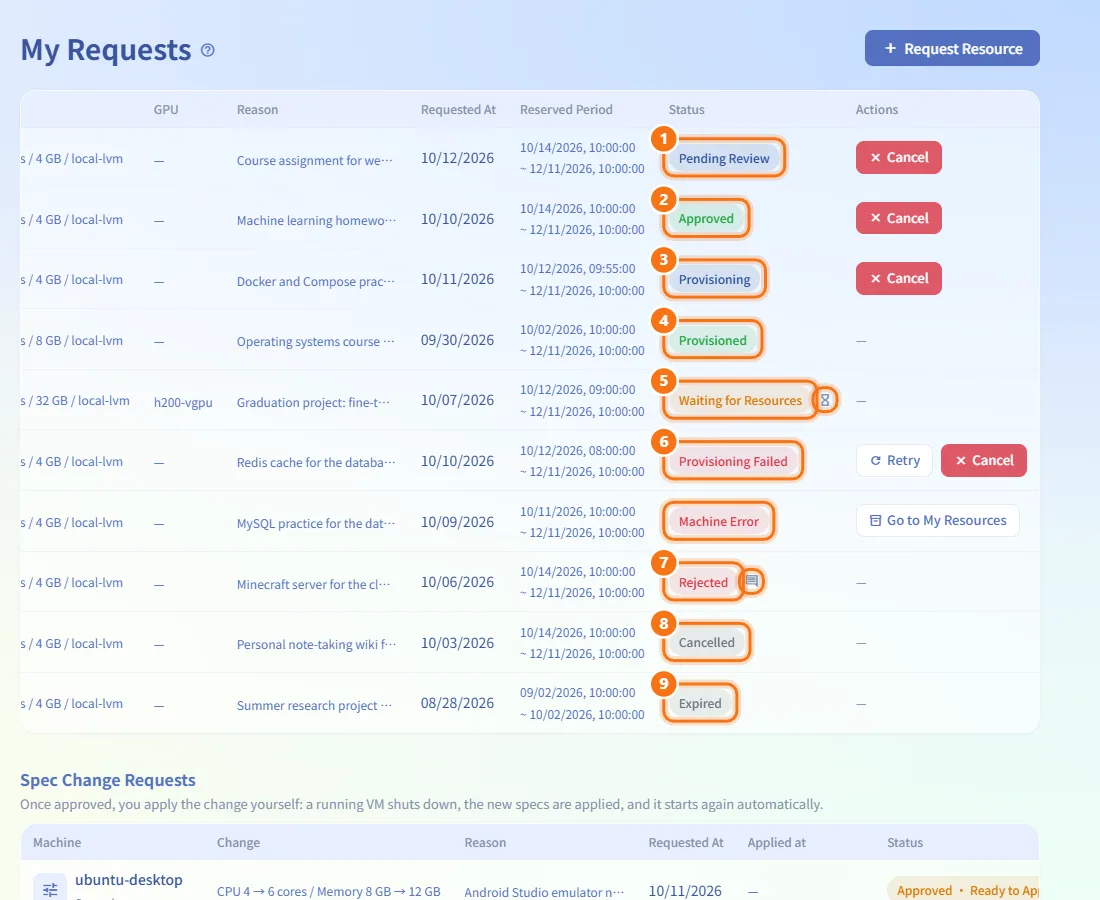Click the Machine Error badge
The width and height of the screenshot is (1100, 900).
point(718,522)
